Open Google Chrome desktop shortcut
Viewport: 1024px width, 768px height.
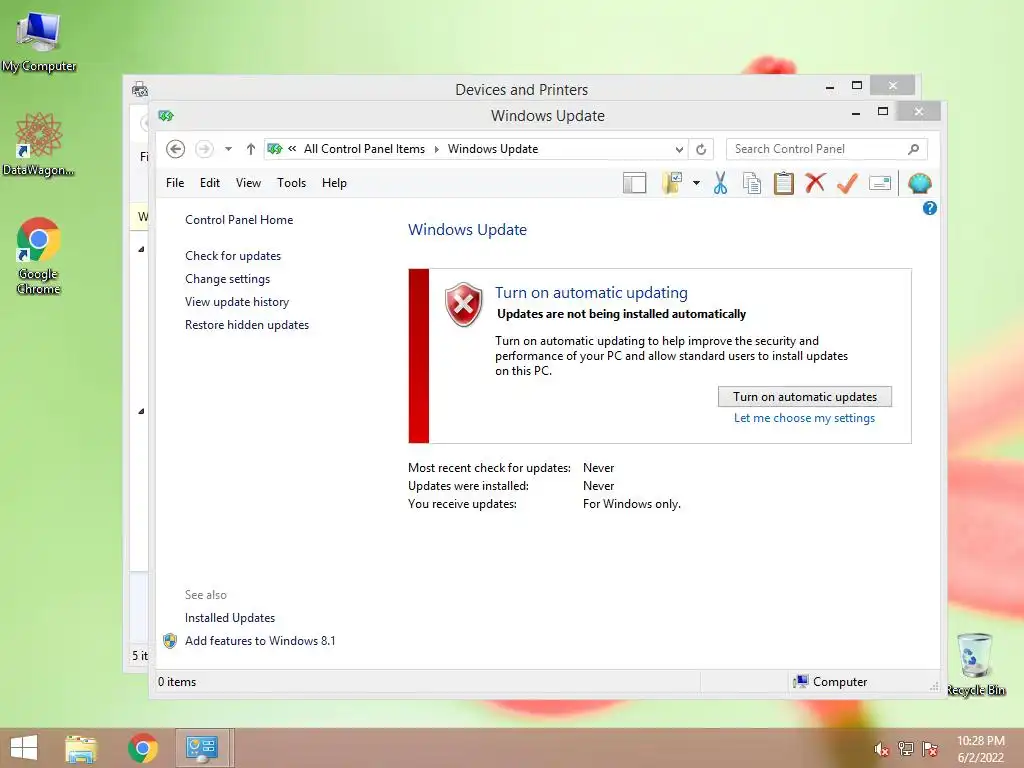[x=39, y=255]
